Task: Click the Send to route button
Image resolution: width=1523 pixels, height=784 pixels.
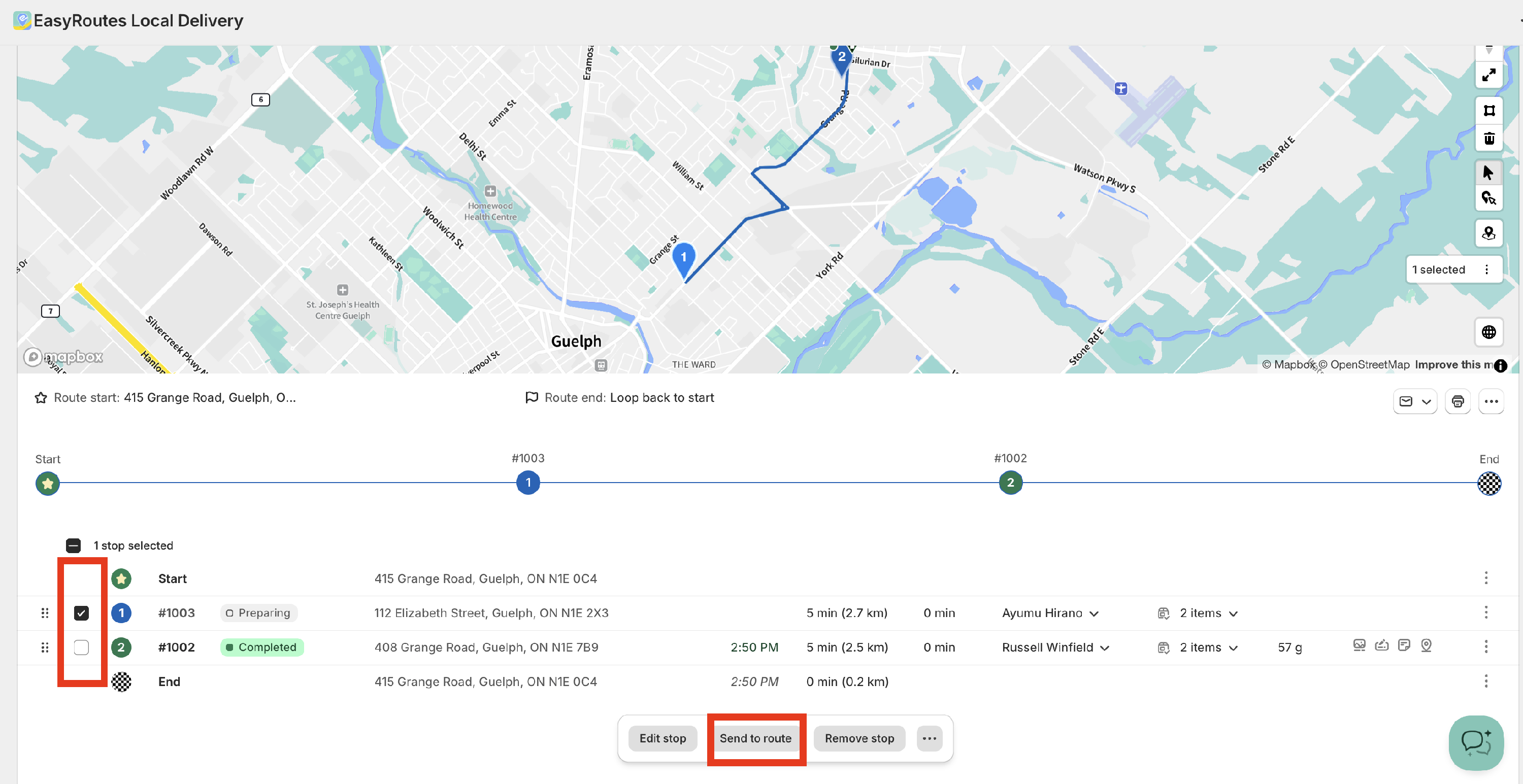Action: [755, 738]
